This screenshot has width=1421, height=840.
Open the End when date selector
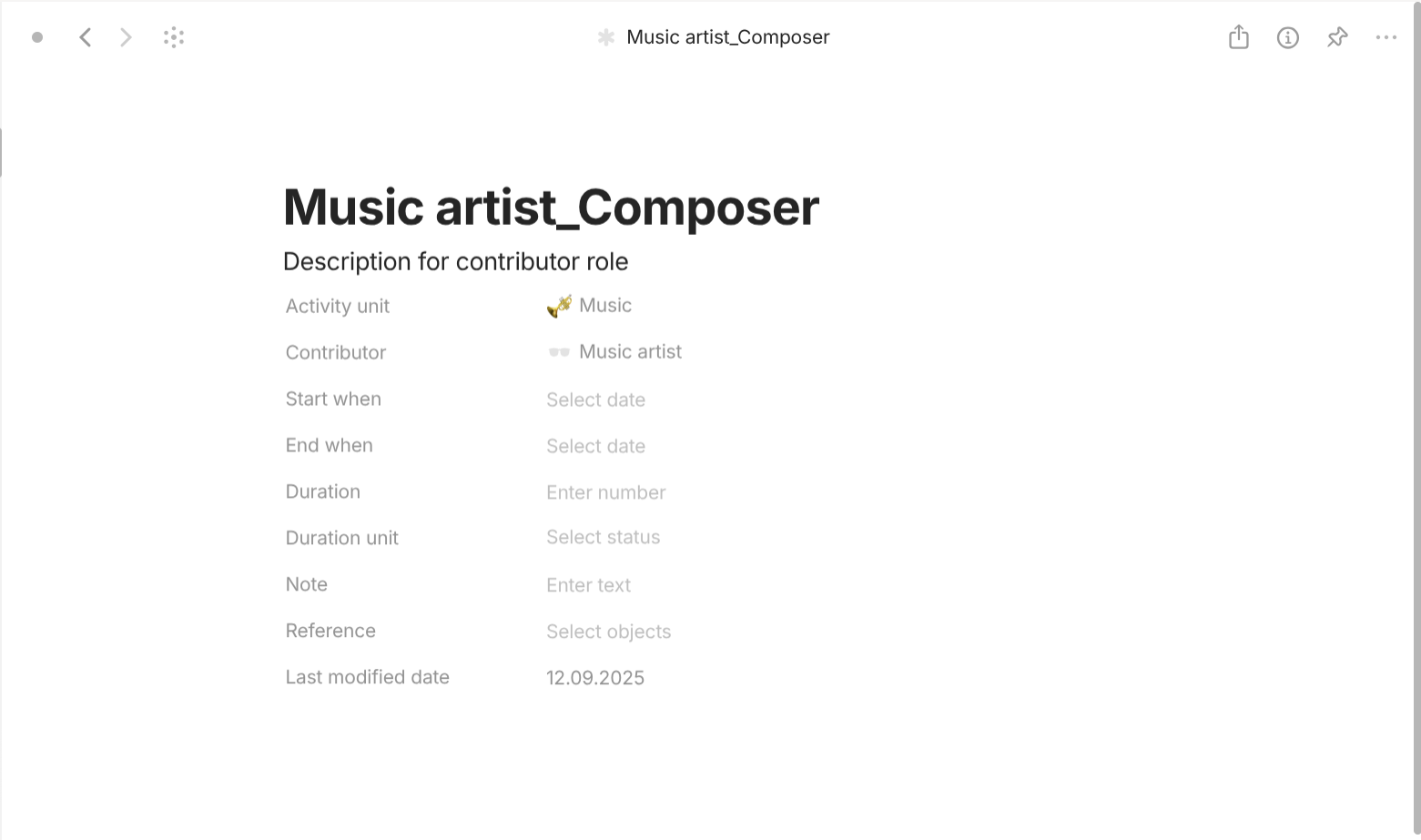(595, 446)
